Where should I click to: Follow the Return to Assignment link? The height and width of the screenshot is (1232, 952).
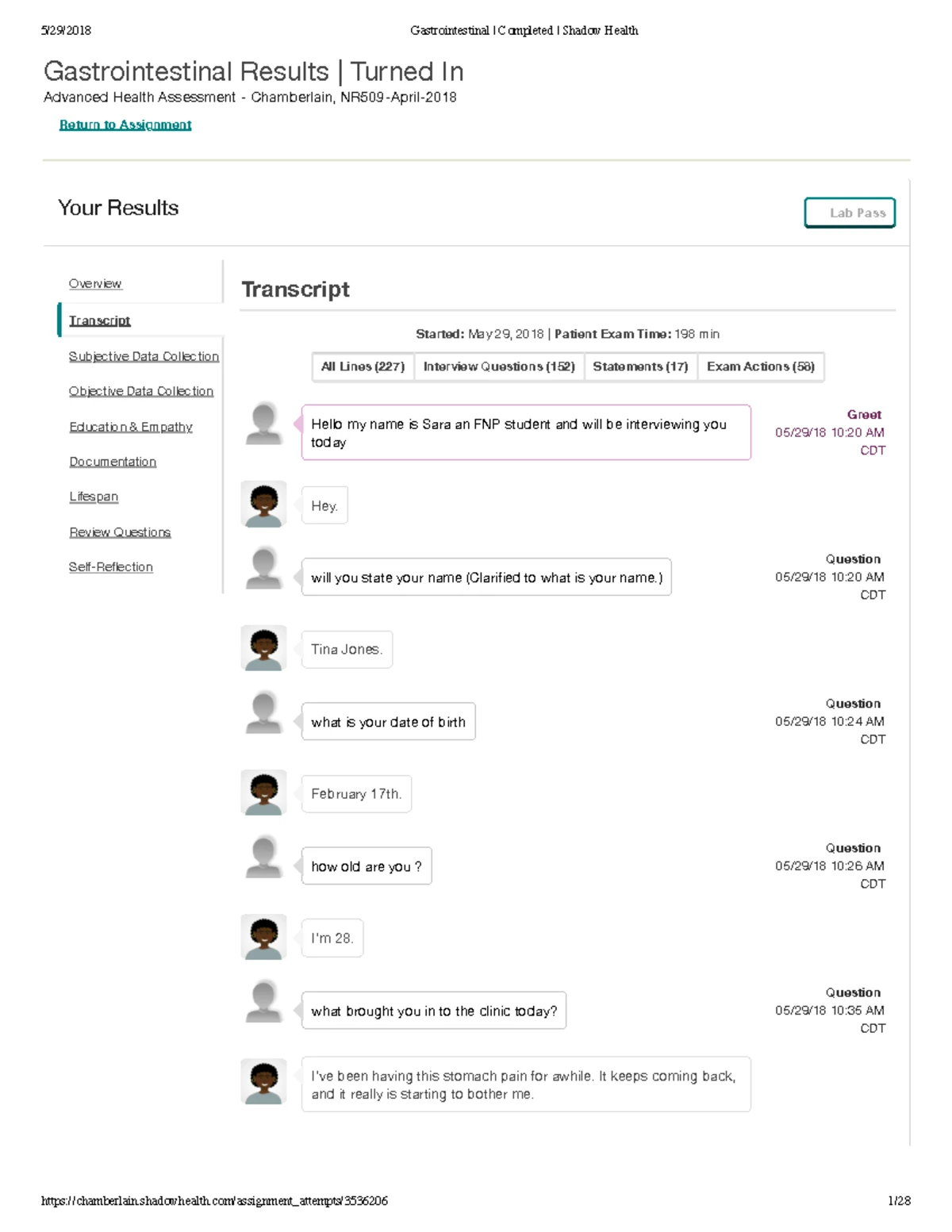[x=125, y=125]
